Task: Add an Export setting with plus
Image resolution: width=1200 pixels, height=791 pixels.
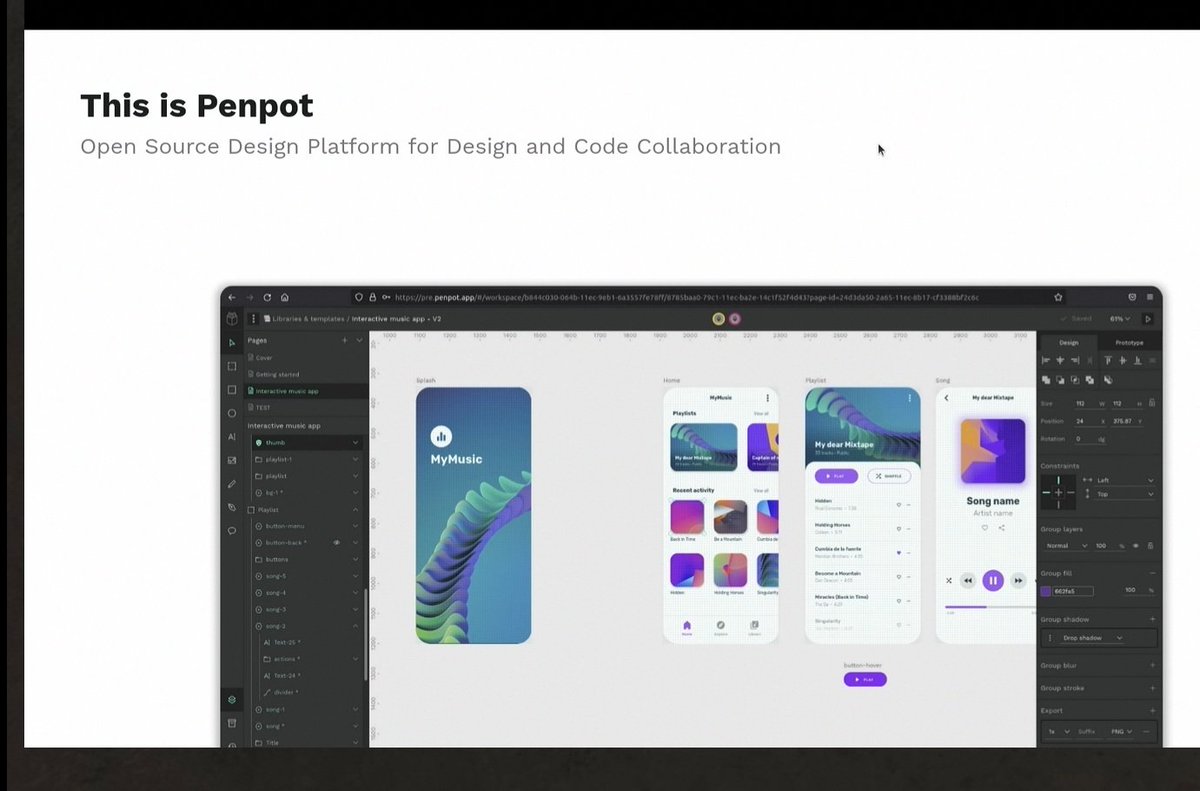Action: 1152,711
